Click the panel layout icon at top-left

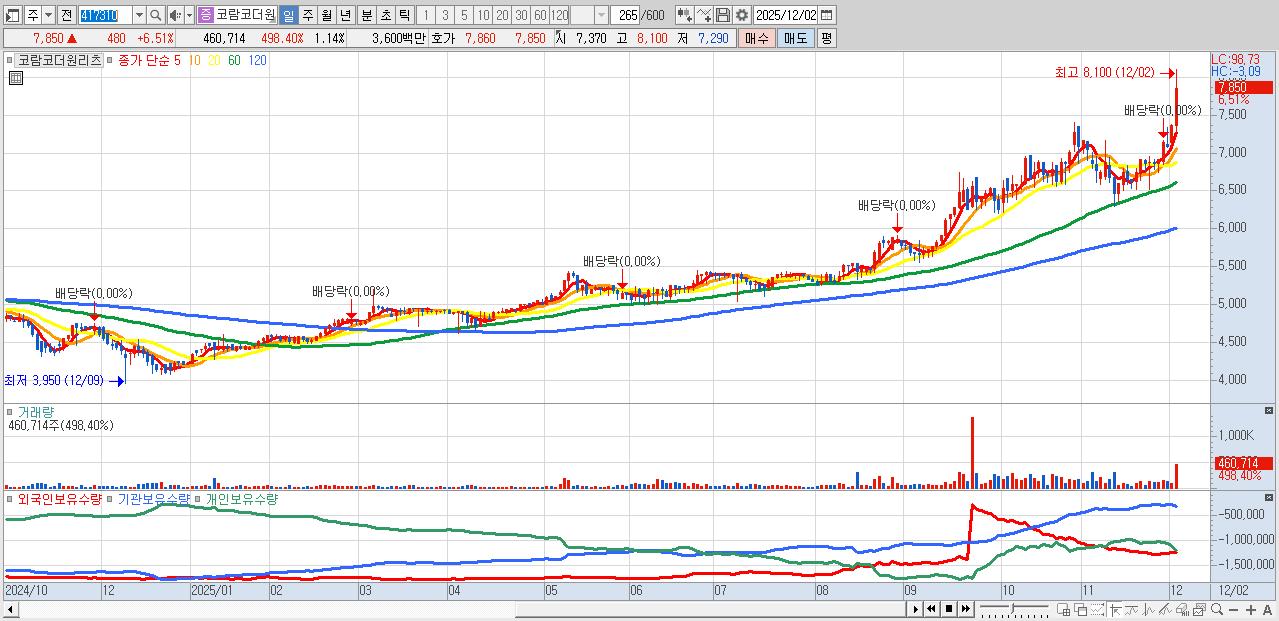click(13, 15)
